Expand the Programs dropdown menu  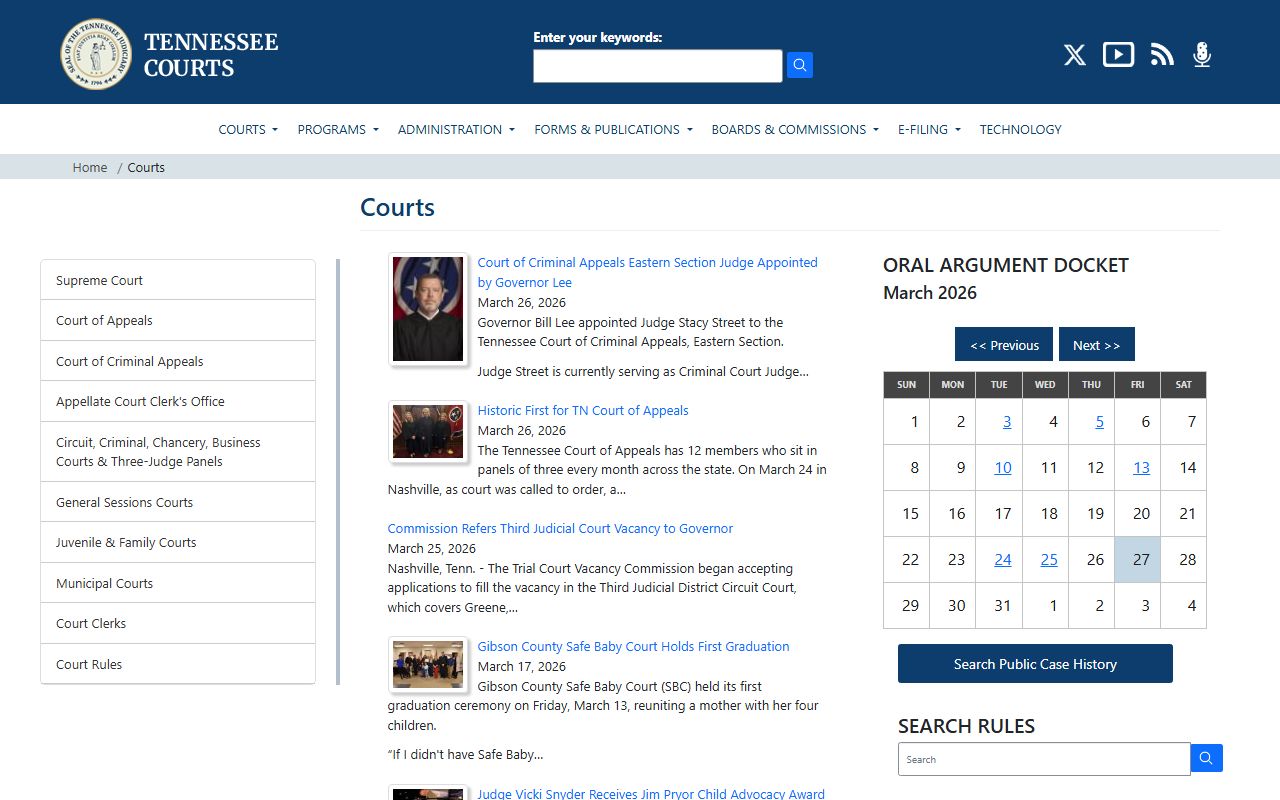click(x=338, y=129)
